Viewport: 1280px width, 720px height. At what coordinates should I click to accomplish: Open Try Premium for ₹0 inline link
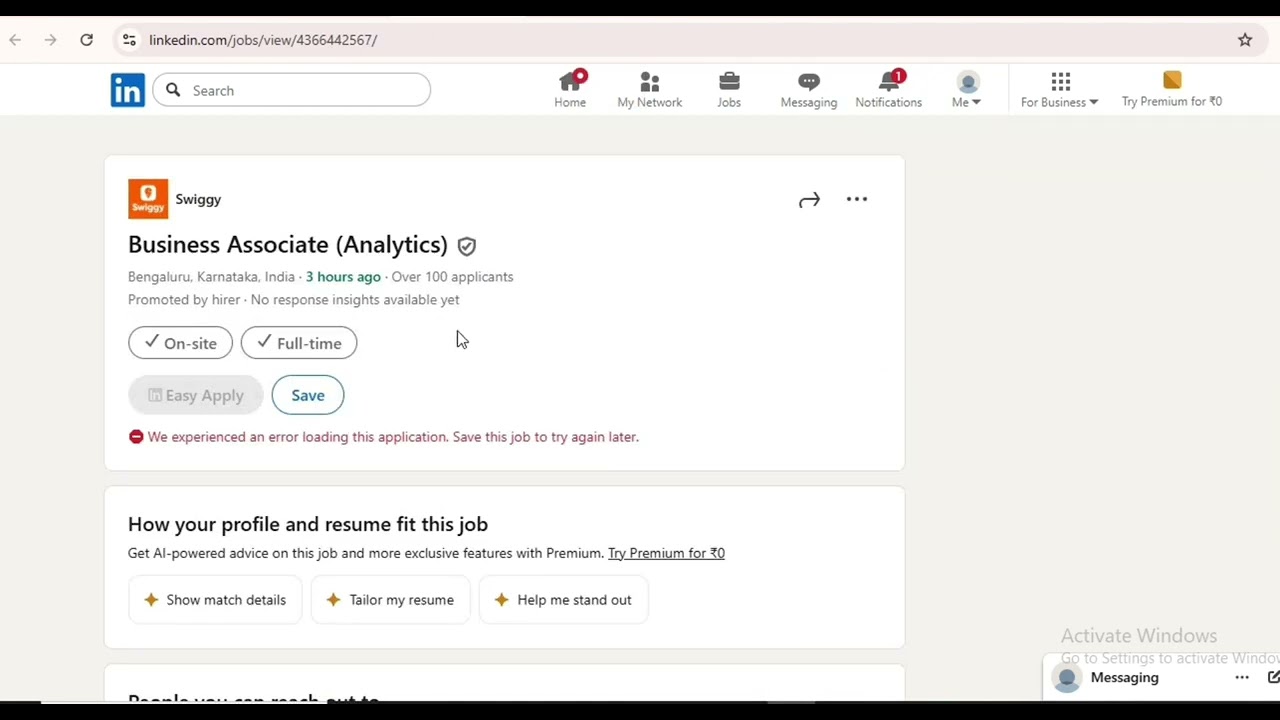(666, 553)
